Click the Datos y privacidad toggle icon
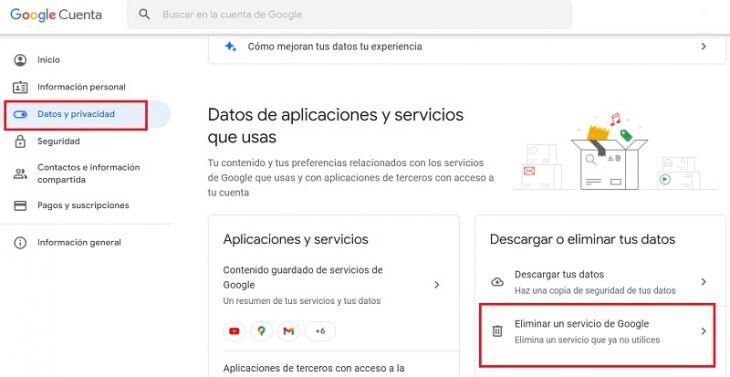This screenshot has height=377, width=730. coord(20,114)
